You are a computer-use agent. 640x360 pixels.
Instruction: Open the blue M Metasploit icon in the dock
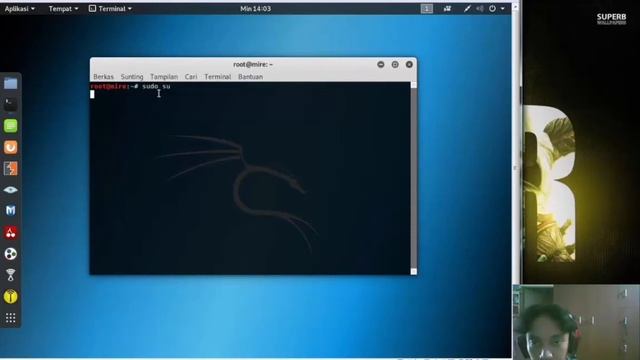click(11, 211)
